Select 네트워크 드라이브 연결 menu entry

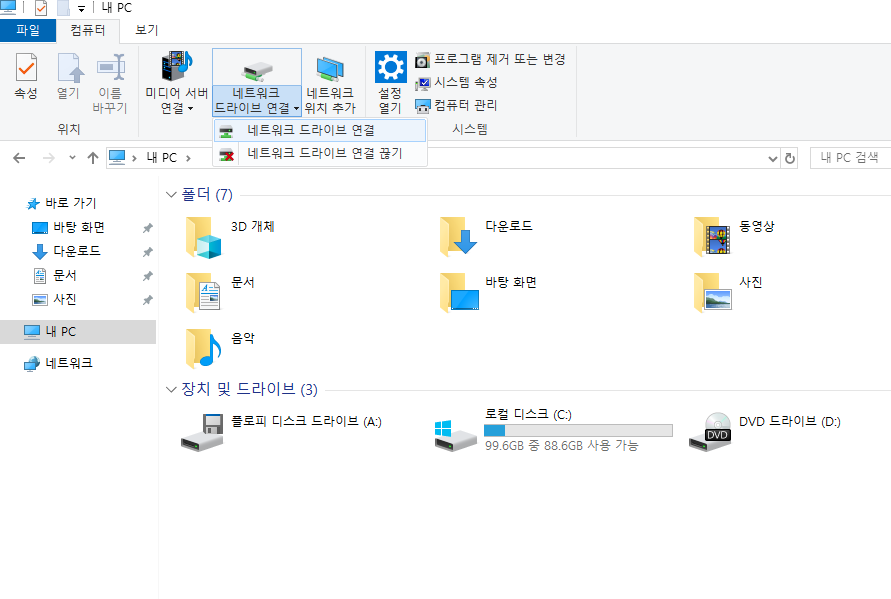click(320, 131)
